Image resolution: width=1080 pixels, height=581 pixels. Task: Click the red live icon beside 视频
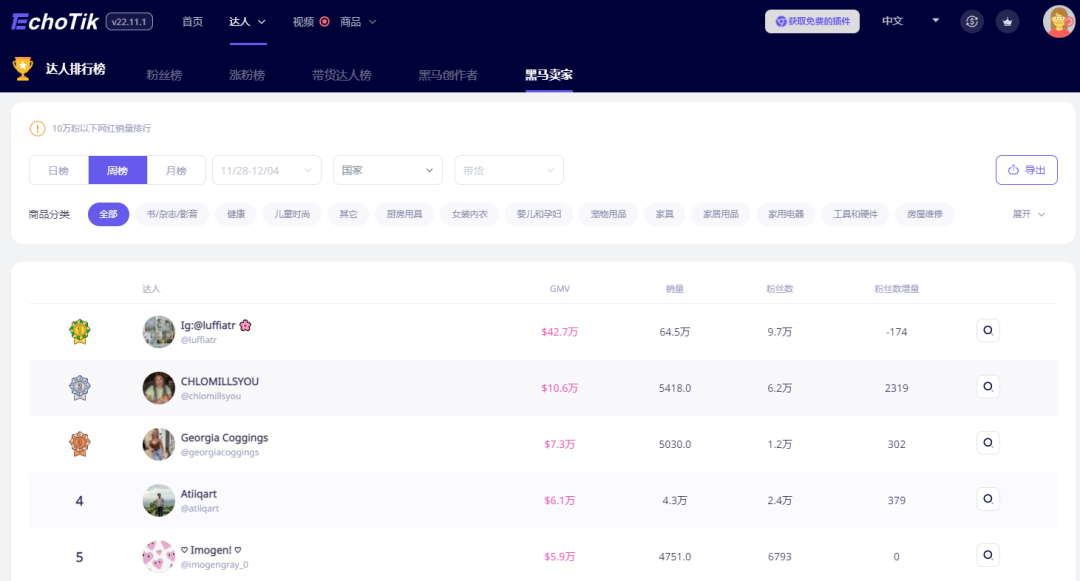324,21
